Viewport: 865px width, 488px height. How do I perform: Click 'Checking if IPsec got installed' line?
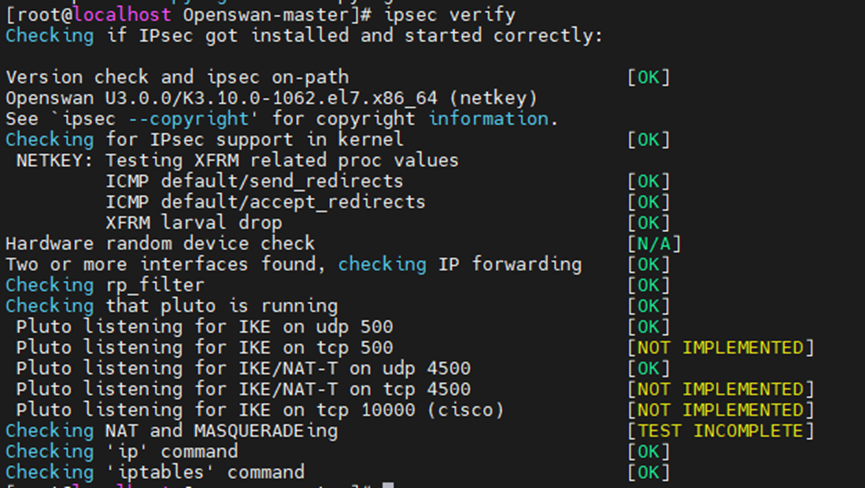click(305, 36)
